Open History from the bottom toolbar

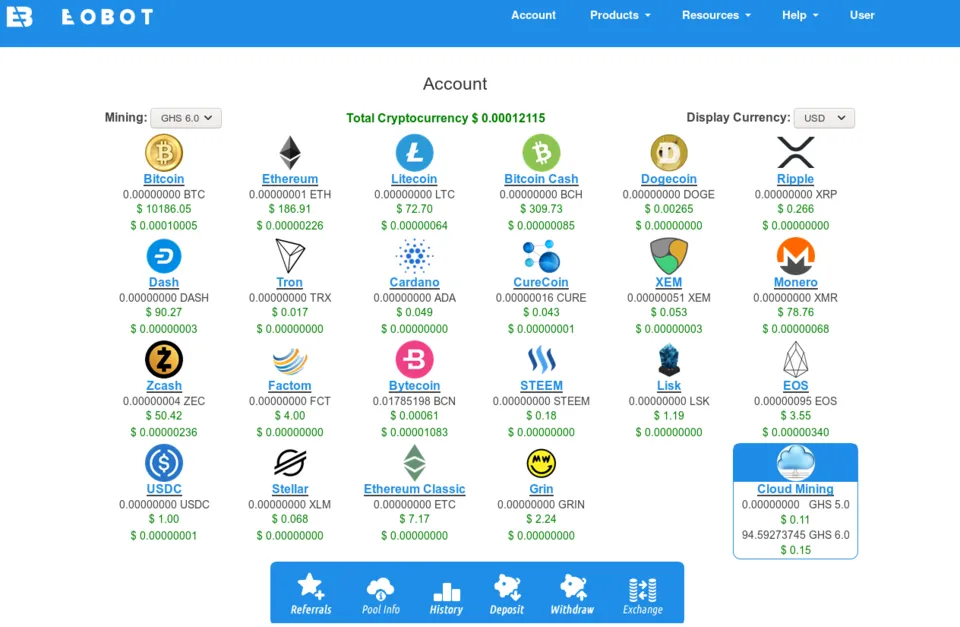pyautogui.click(x=446, y=598)
